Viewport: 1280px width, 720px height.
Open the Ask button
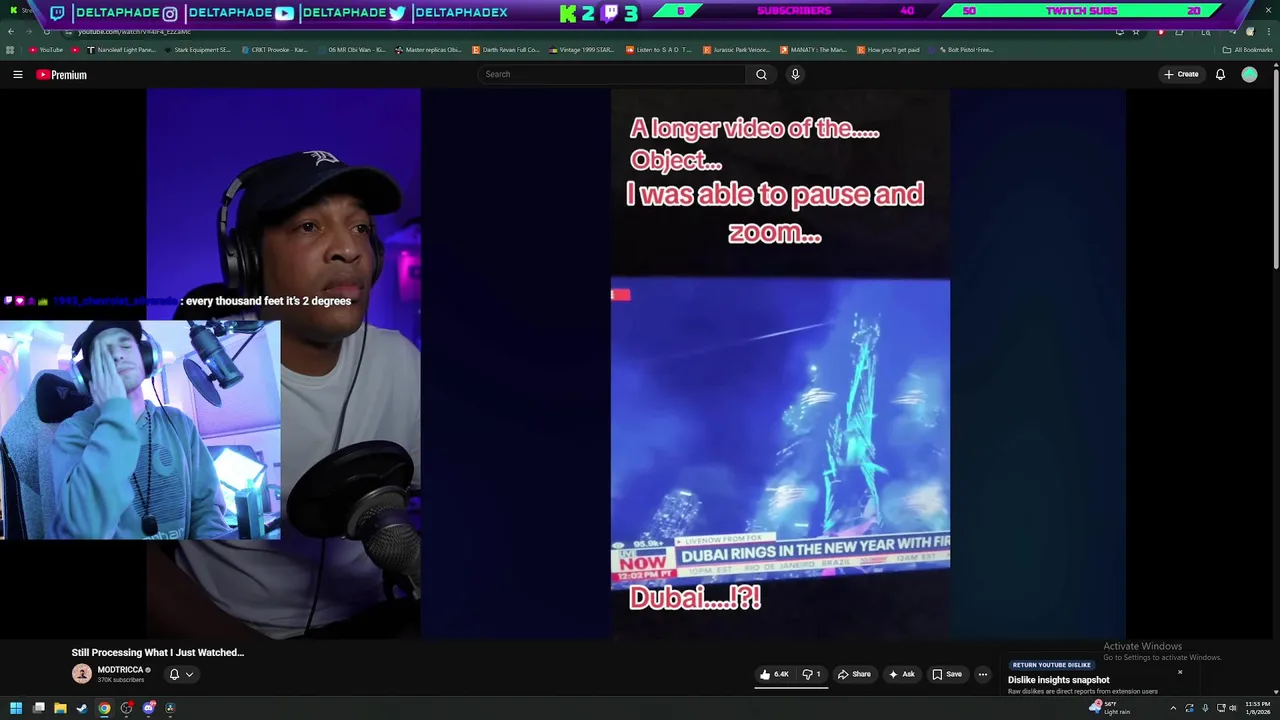coord(901,674)
